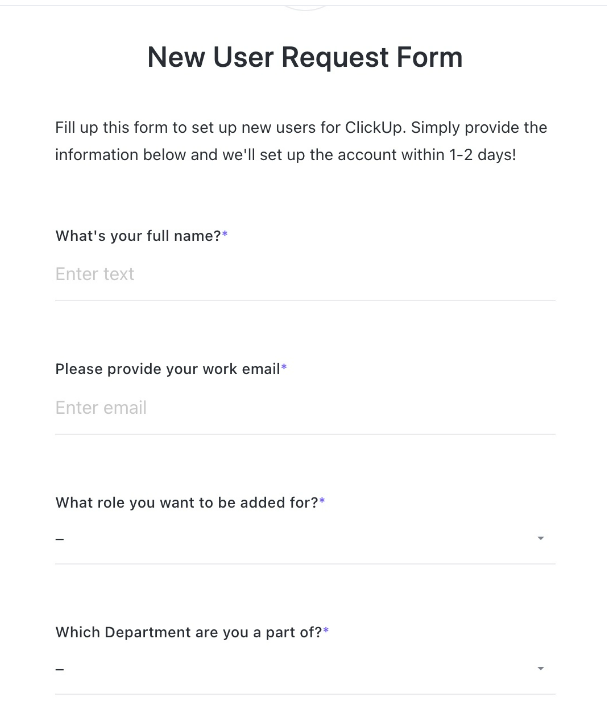
Task: Click the "What's your full name?" label
Action: tap(138, 236)
